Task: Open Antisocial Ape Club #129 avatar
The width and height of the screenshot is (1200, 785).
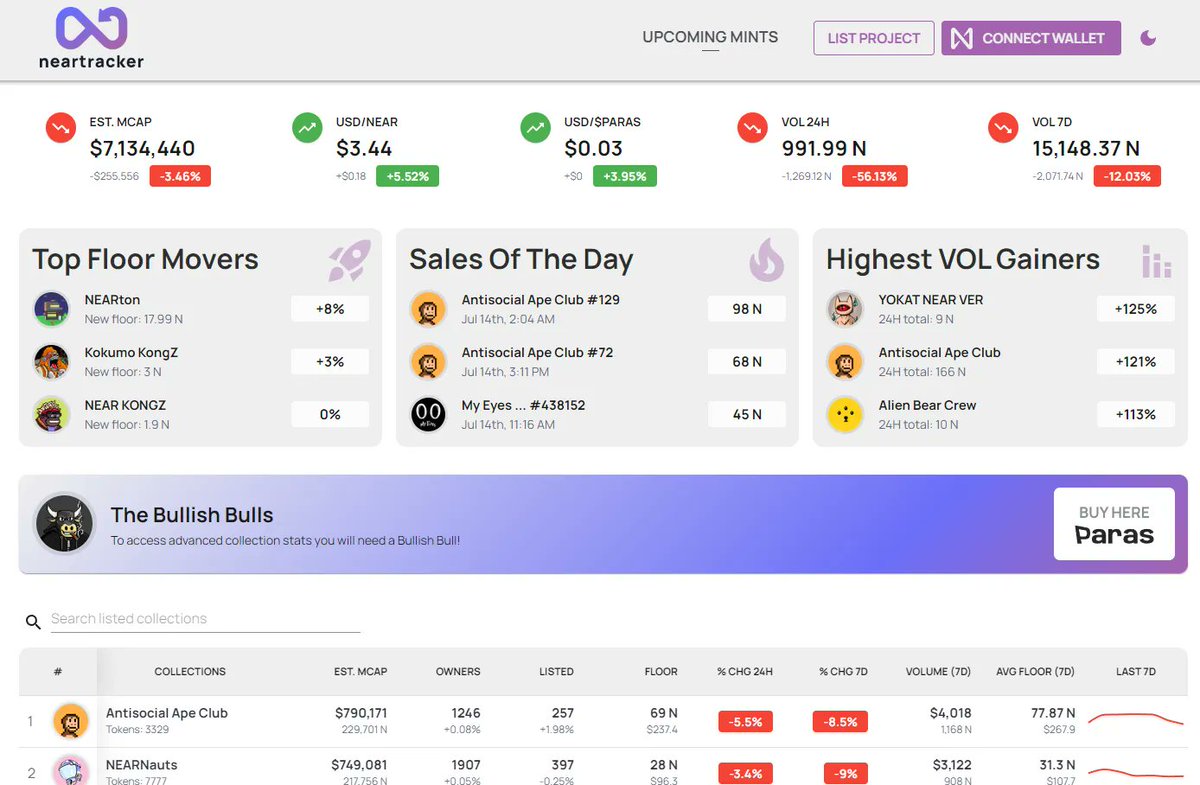Action: coord(429,309)
